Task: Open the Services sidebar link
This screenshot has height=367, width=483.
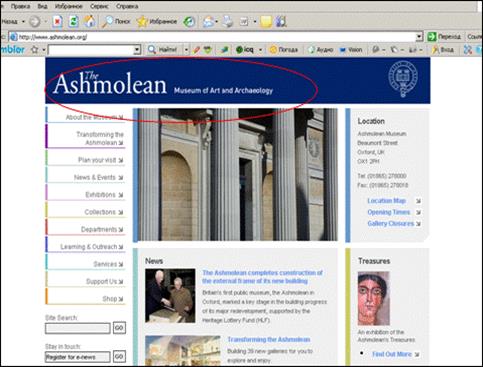Action: [108, 264]
